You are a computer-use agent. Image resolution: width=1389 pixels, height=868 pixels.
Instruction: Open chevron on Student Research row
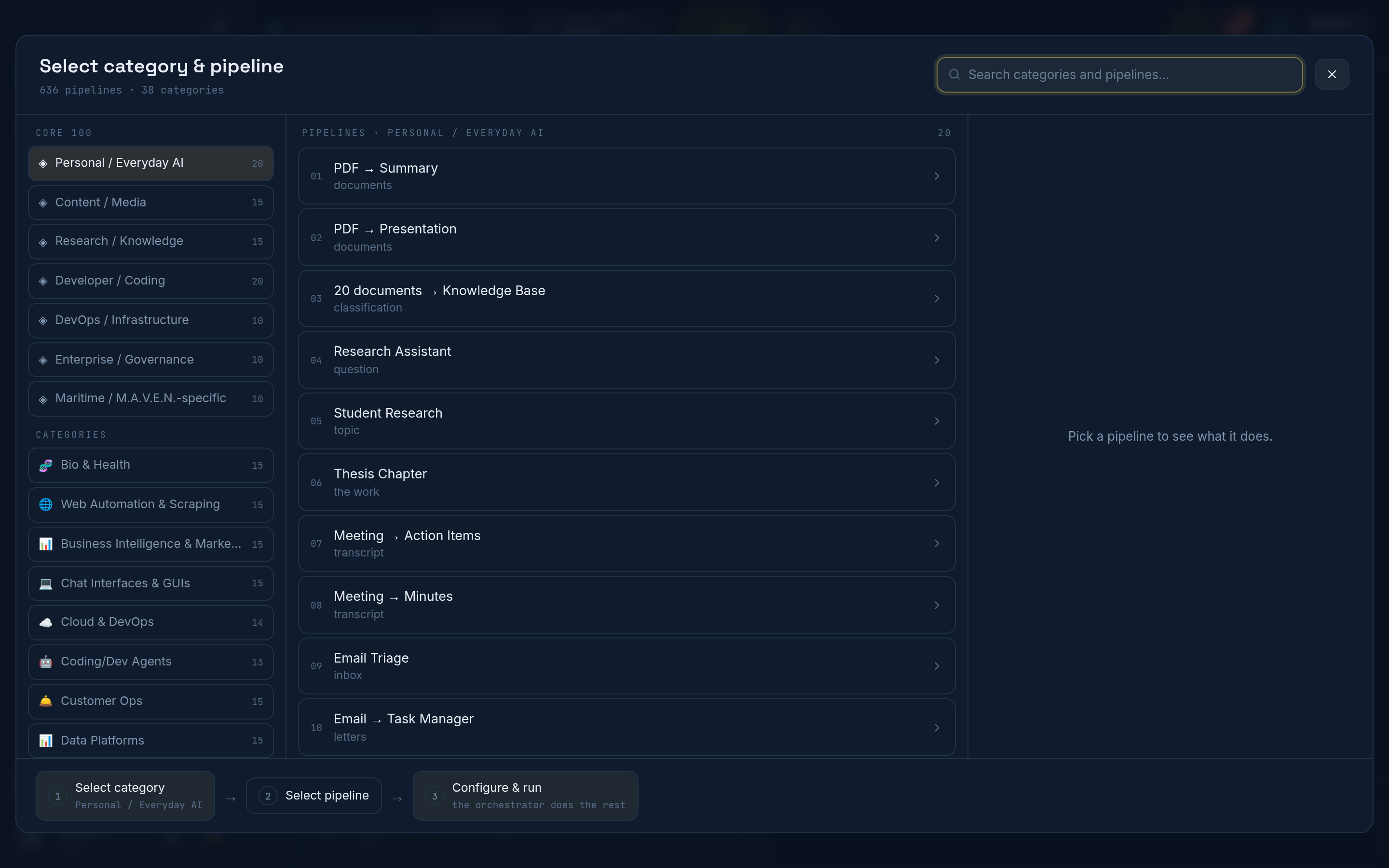(x=937, y=421)
